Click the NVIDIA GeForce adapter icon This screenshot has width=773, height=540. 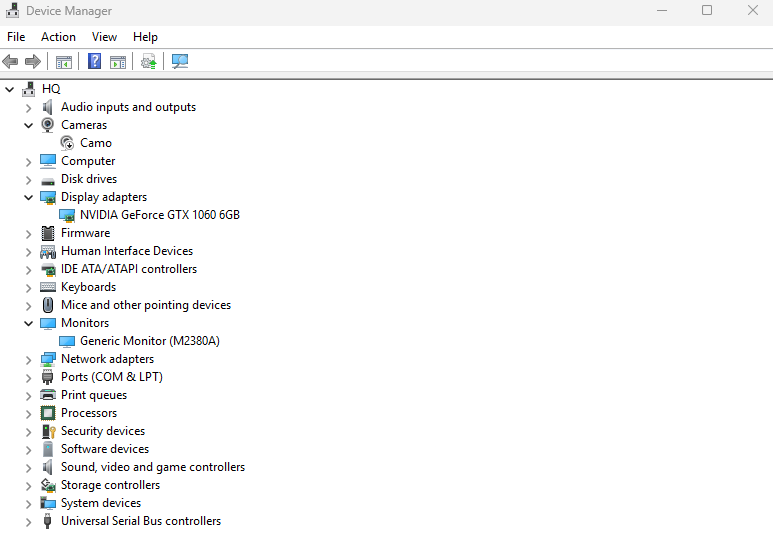(x=67, y=216)
